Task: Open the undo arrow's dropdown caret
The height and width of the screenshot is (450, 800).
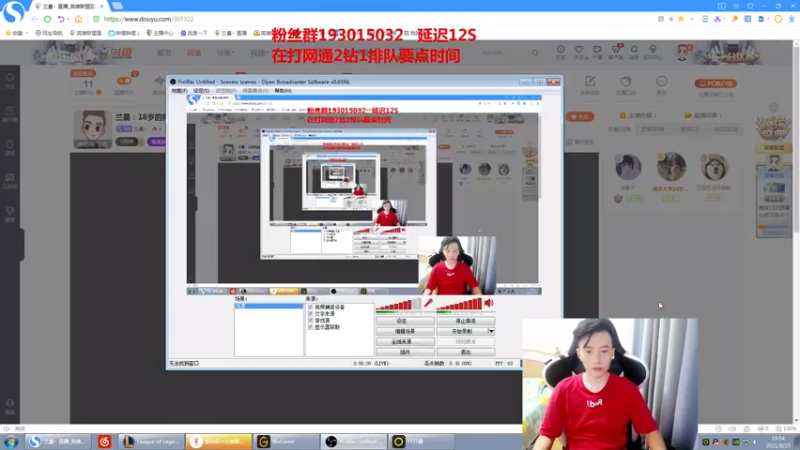Action: 68,19
